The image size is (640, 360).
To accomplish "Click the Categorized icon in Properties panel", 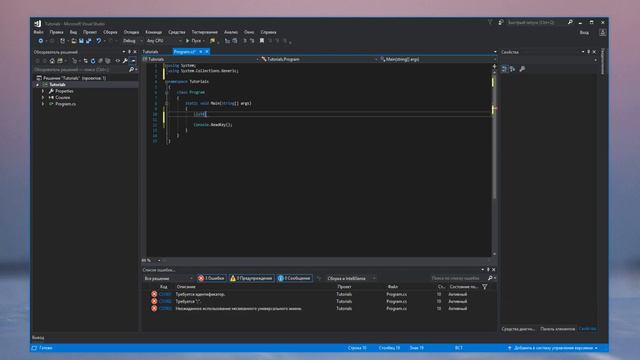I will [504, 69].
